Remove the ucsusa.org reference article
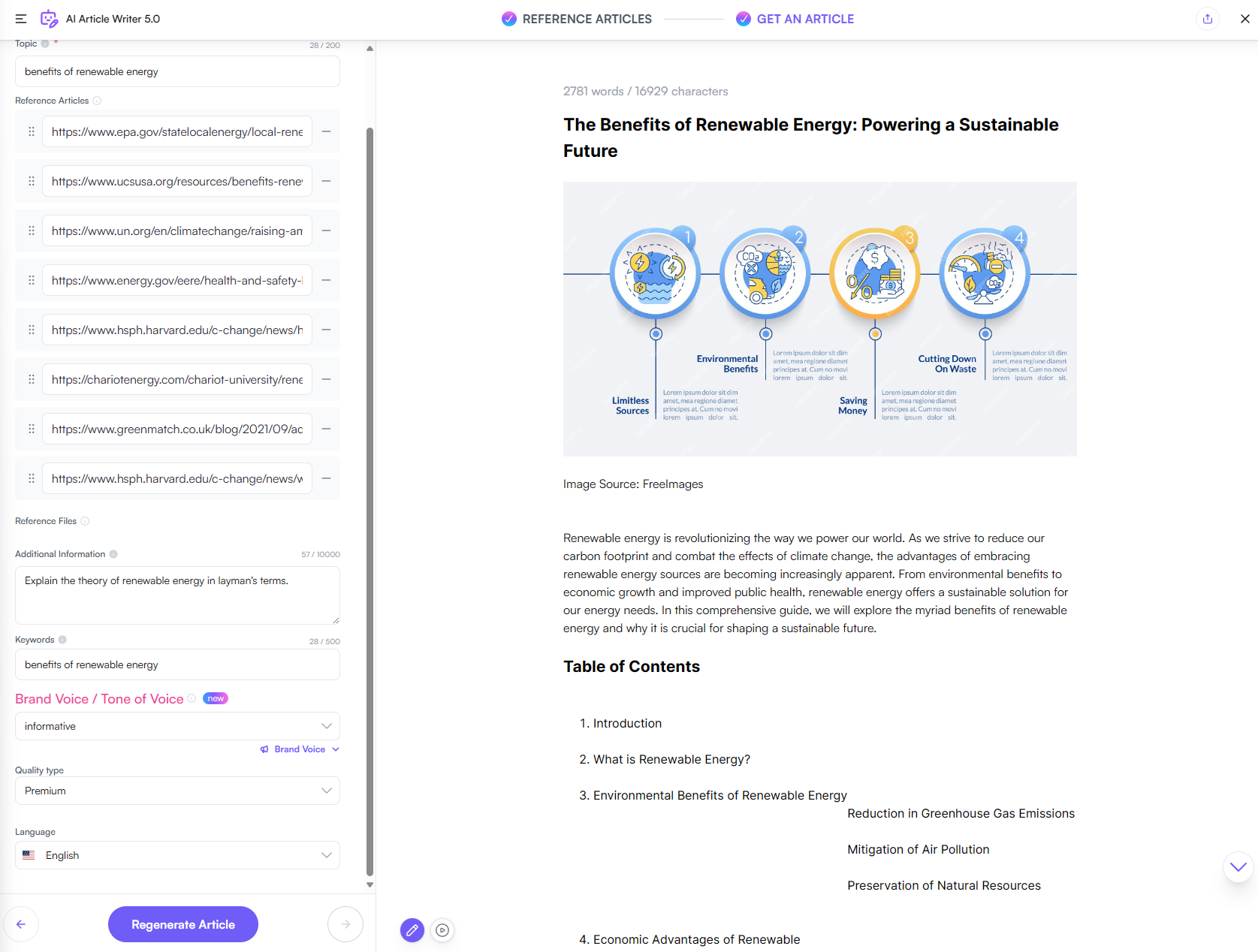1258x952 pixels. tap(326, 181)
